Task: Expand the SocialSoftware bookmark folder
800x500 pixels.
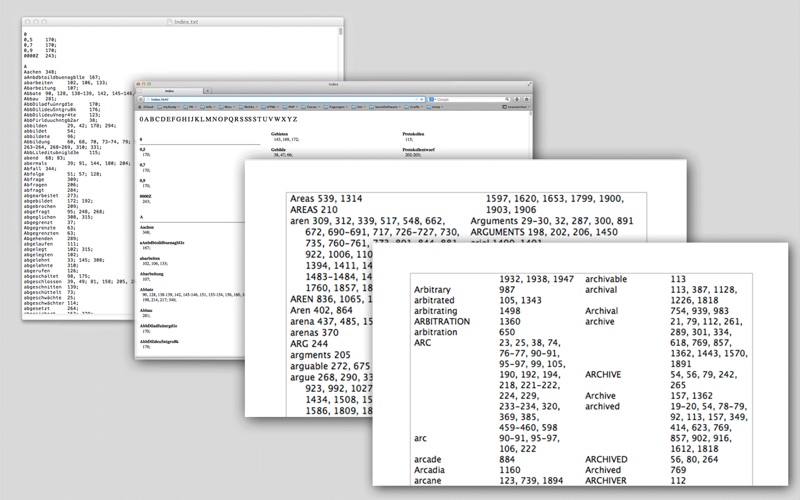Action: point(386,107)
